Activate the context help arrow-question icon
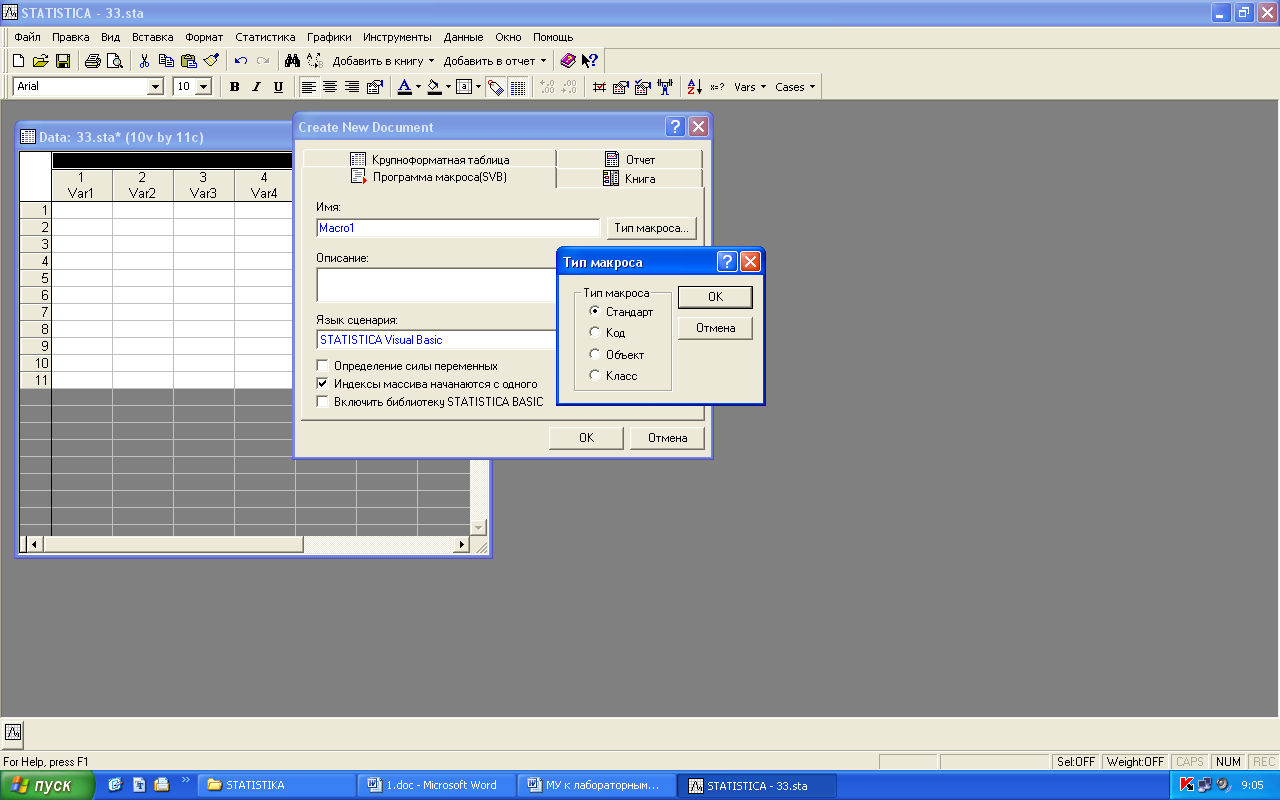1280x800 pixels. 590,61
